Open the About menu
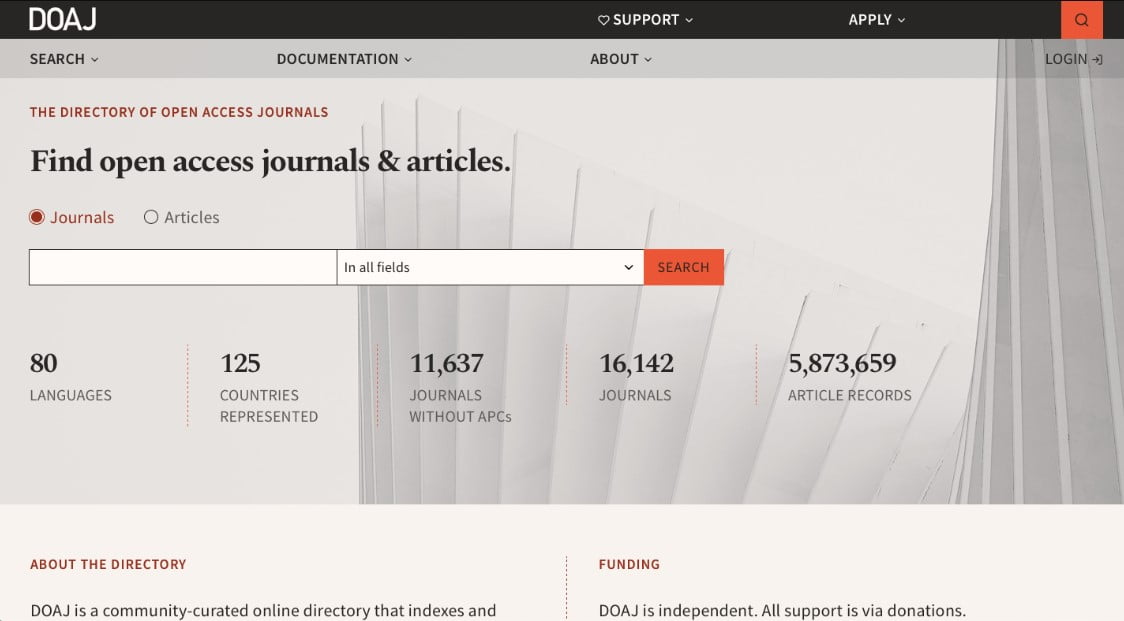The width and height of the screenshot is (1124, 621). click(x=614, y=59)
